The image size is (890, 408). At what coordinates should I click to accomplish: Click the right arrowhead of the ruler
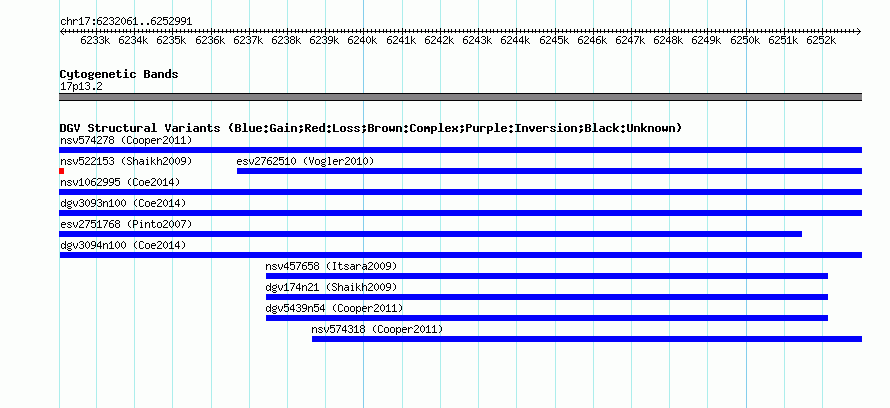coord(859,32)
